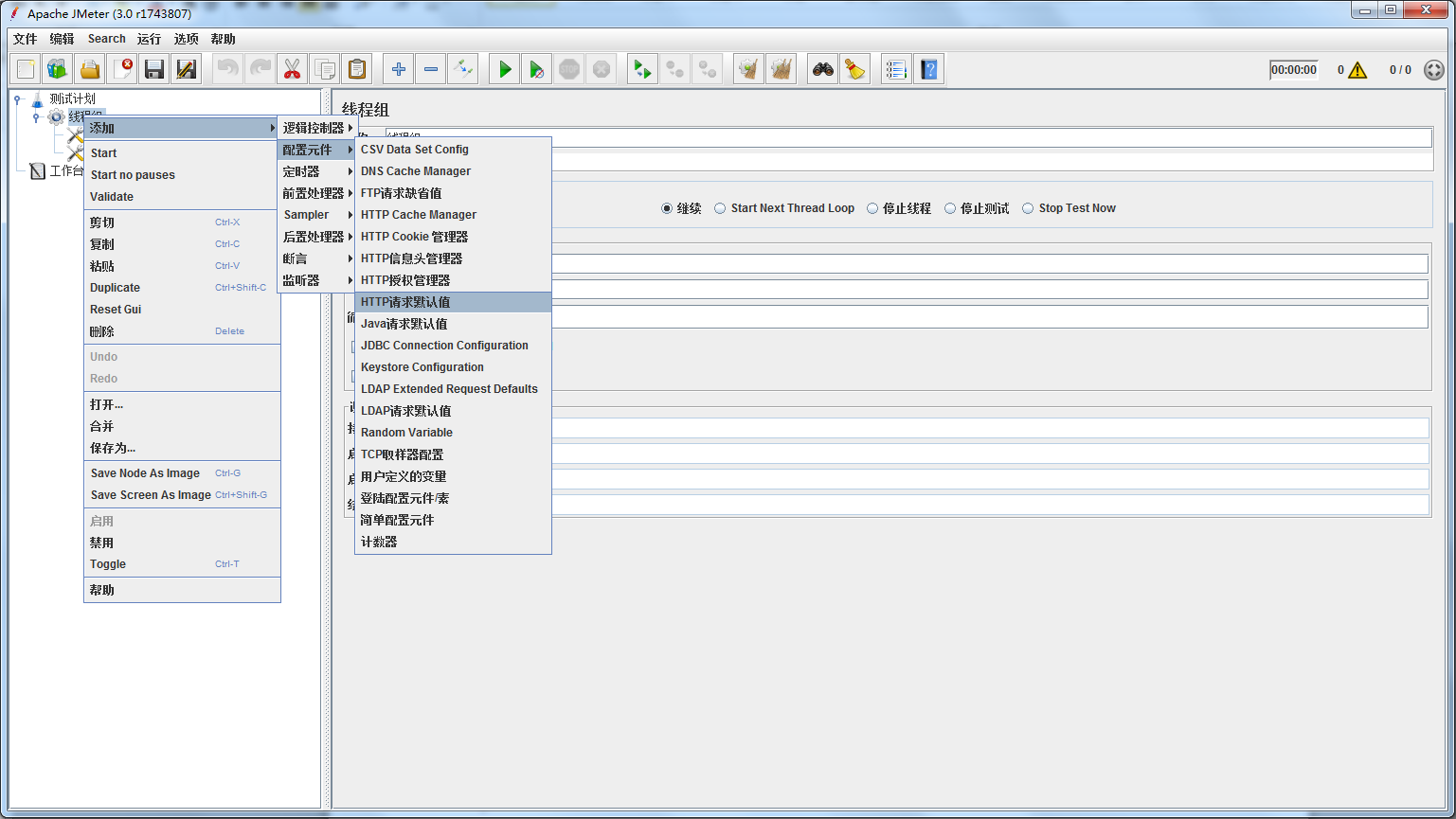This screenshot has width=1456, height=819.
Task: Click Save Node As Image
Action: [x=182, y=473]
